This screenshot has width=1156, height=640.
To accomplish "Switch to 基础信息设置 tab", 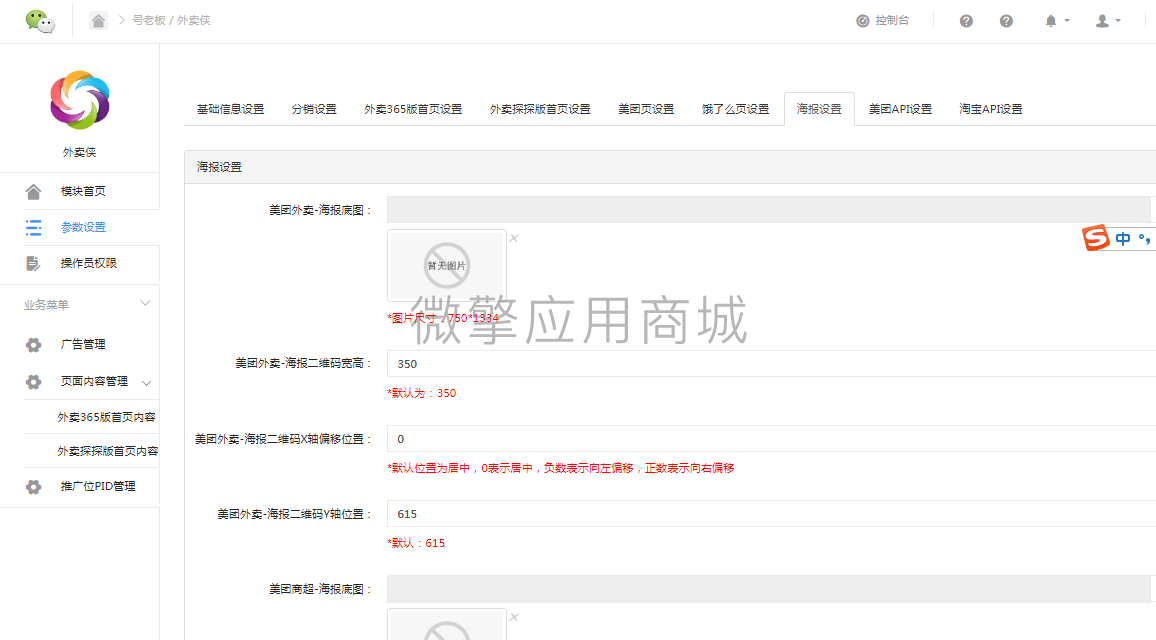I will (230, 109).
